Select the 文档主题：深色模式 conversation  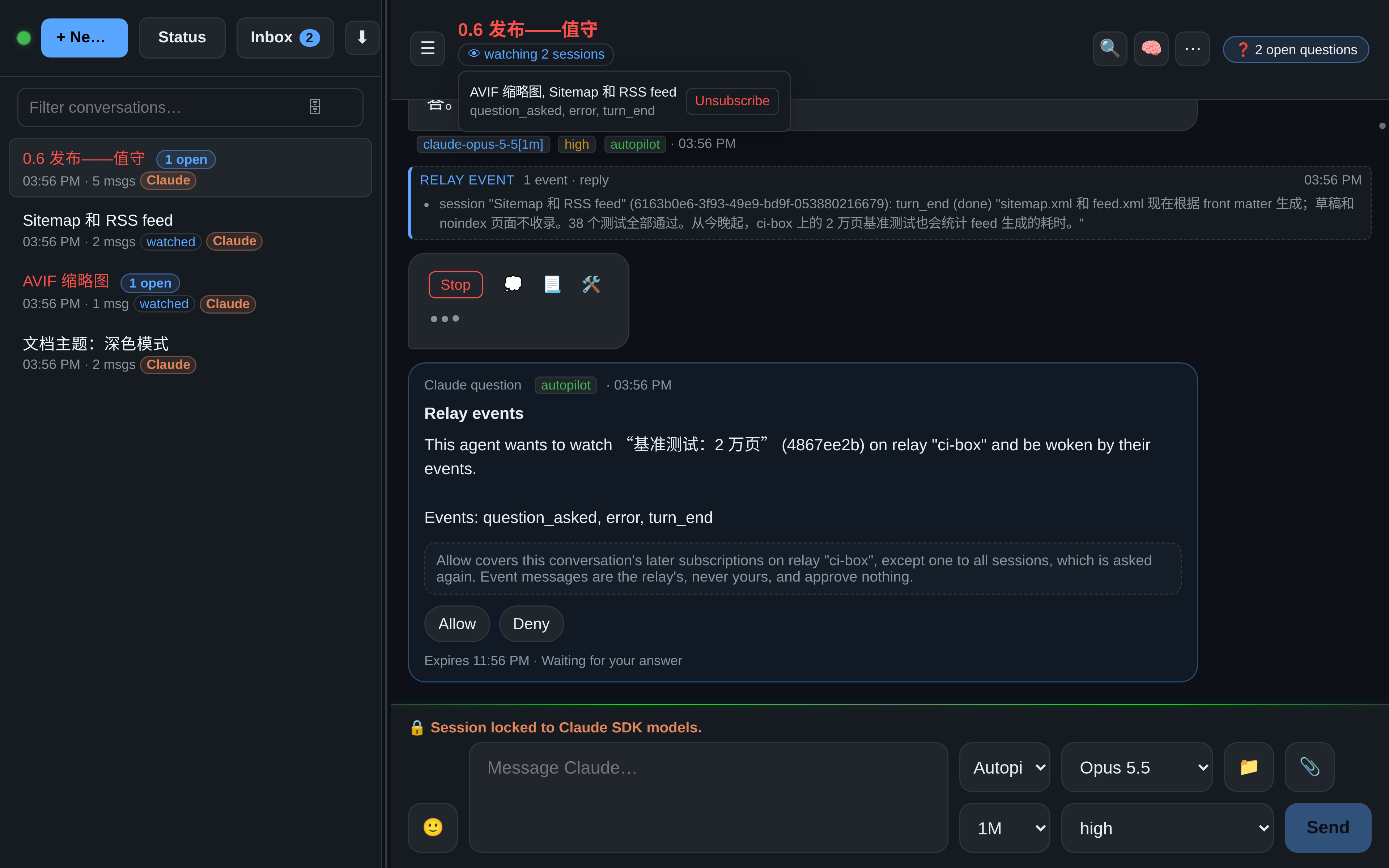tap(190, 354)
